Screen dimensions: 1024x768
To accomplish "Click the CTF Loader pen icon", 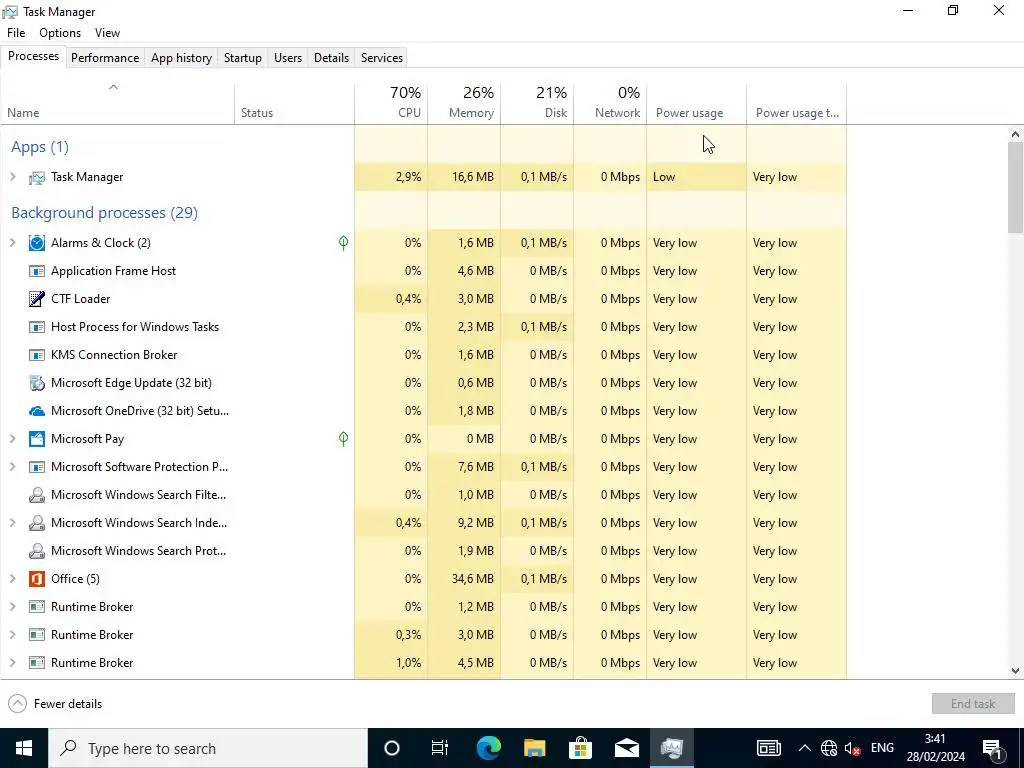I will coord(37,299).
